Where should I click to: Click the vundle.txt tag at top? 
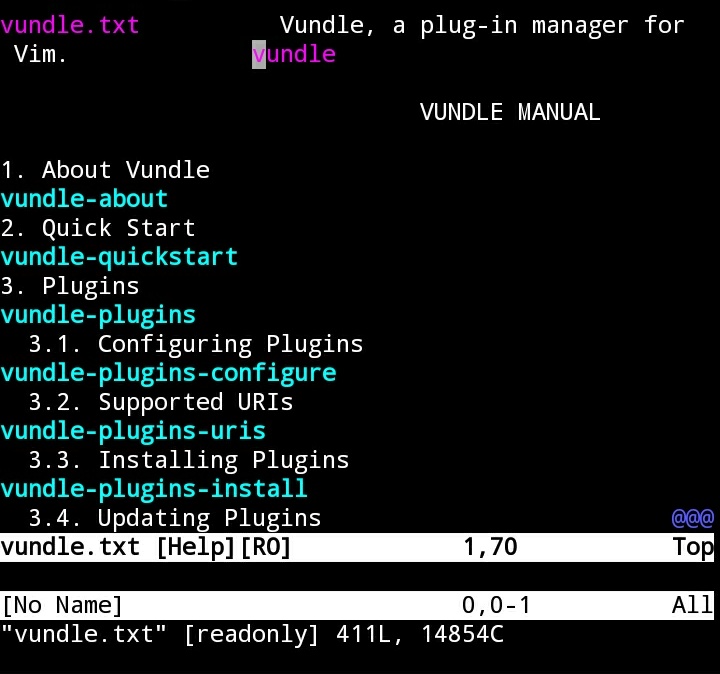tap(70, 25)
